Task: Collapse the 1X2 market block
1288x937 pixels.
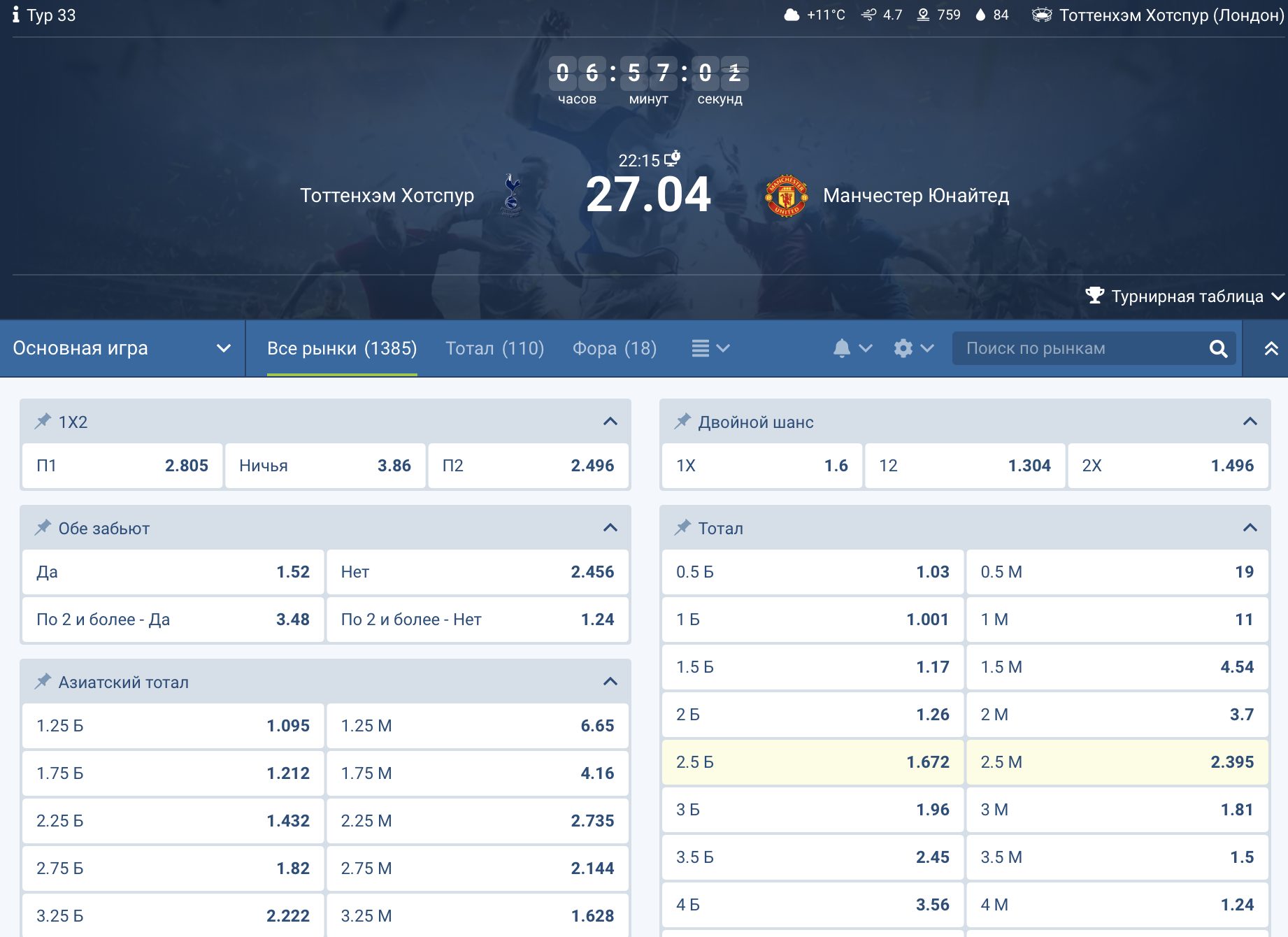Action: 610,422
